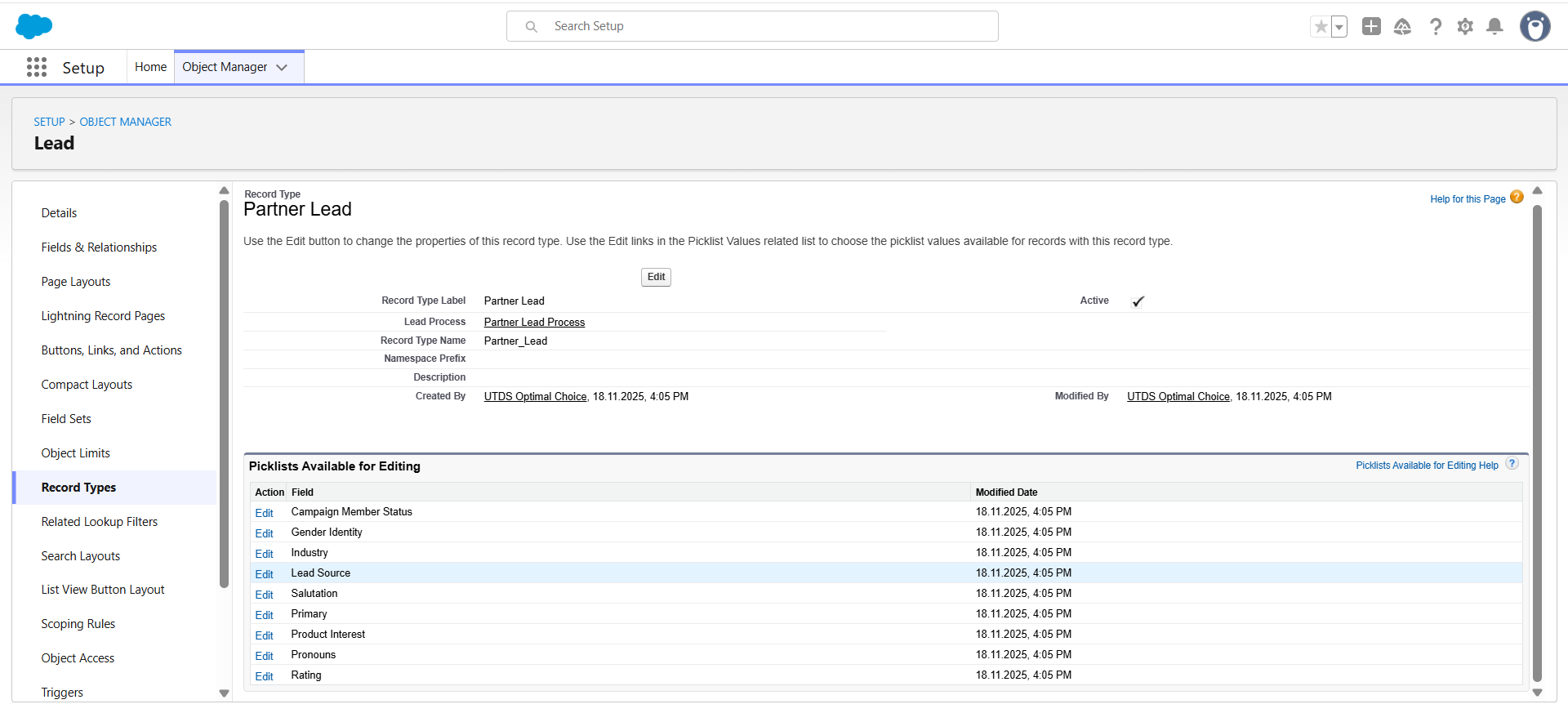Edit the Gender Identity picklist
The width and height of the screenshot is (1568, 713).
tap(264, 533)
